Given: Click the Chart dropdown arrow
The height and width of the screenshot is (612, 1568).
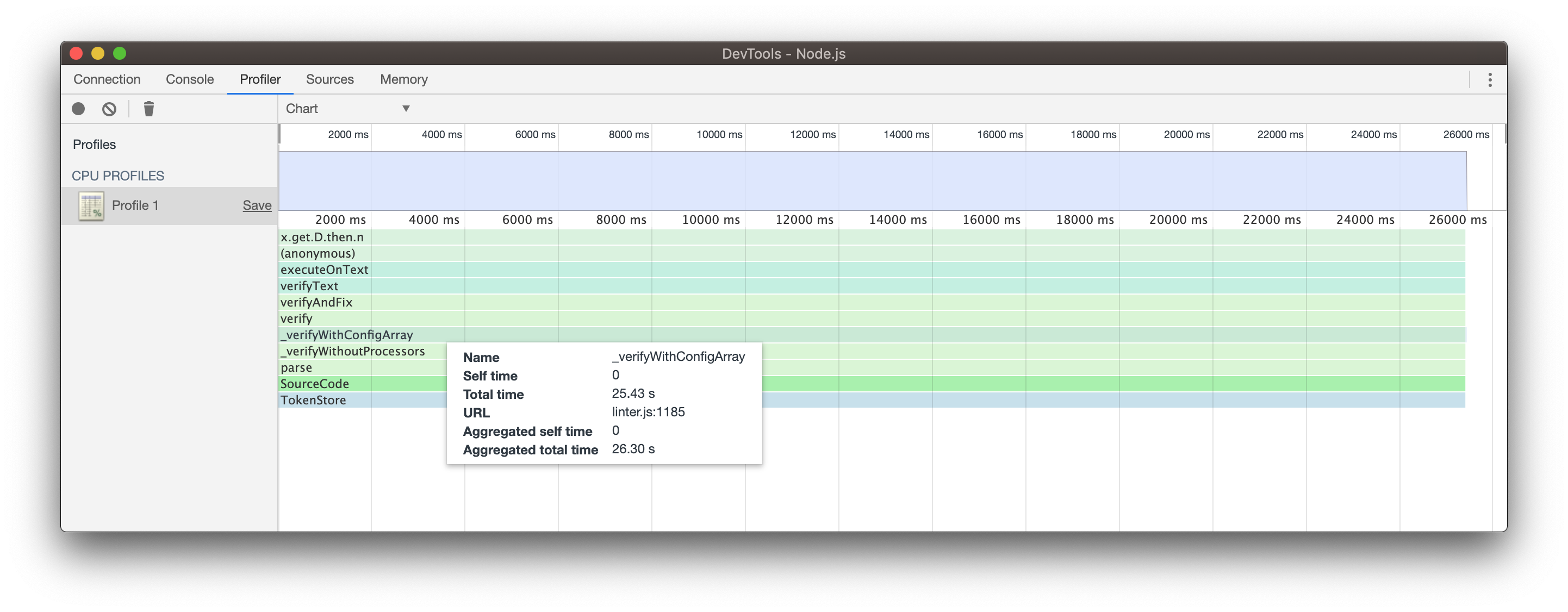Looking at the screenshot, I should point(406,108).
